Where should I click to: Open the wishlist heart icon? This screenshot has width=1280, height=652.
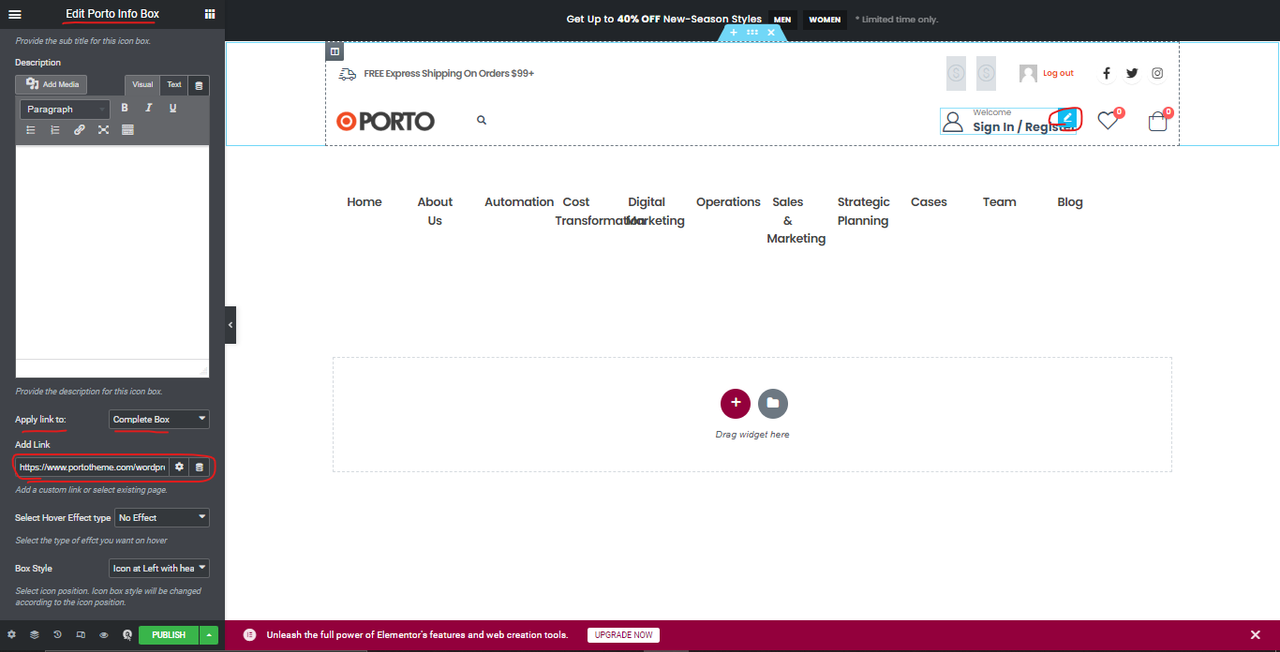coord(1107,120)
